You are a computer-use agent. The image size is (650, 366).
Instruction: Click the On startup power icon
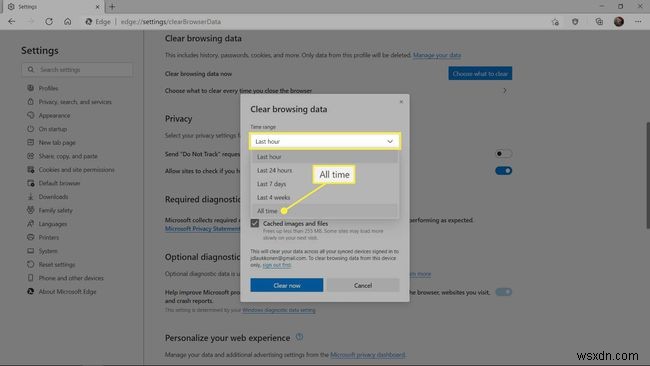pos(31,129)
